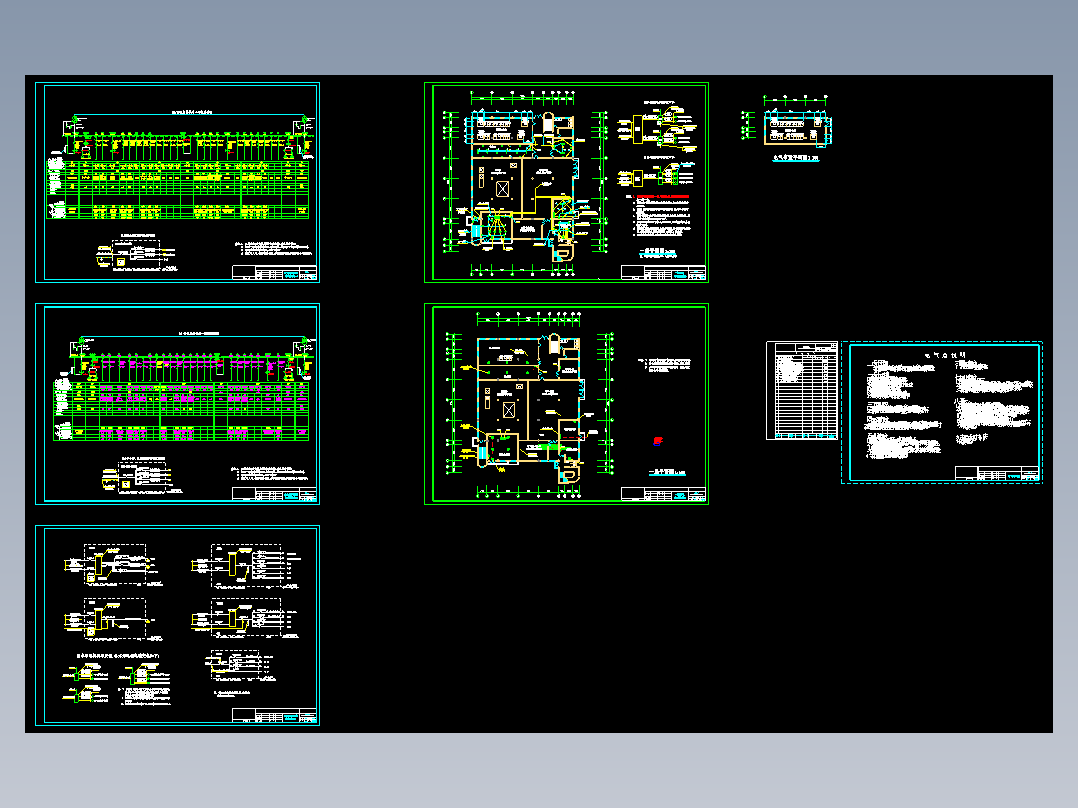Select the sheet of dashed-box wiring diagrams
The width and height of the screenshot is (1078, 808).
(177, 625)
